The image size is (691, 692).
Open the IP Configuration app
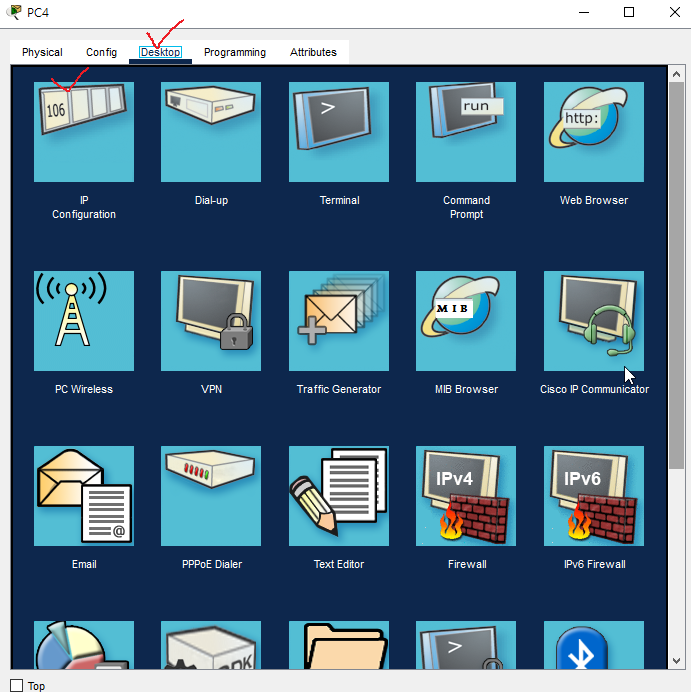(x=84, y=132)
